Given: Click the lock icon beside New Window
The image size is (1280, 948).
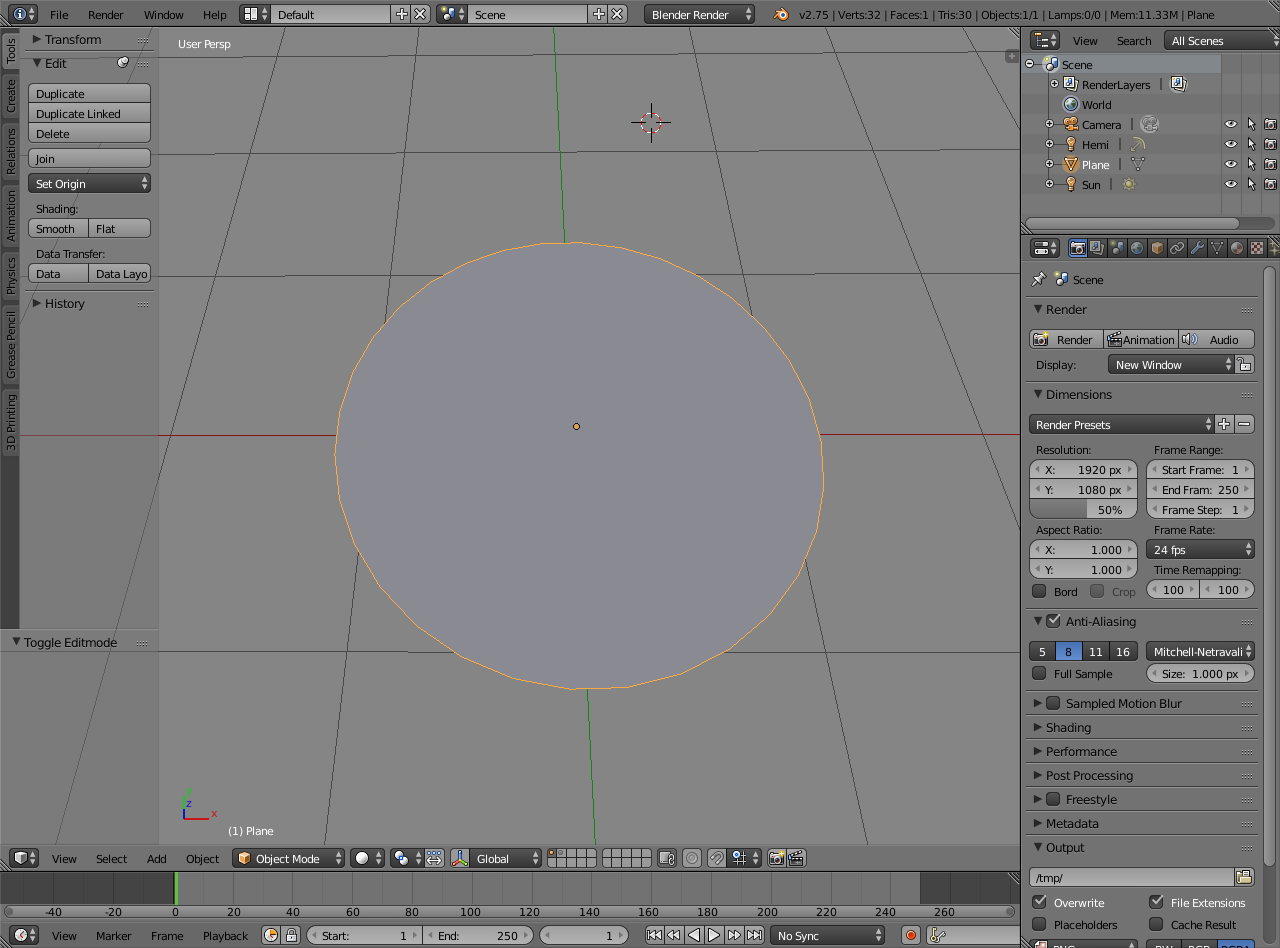Looking at the screenshot, I should [1244, 365].
